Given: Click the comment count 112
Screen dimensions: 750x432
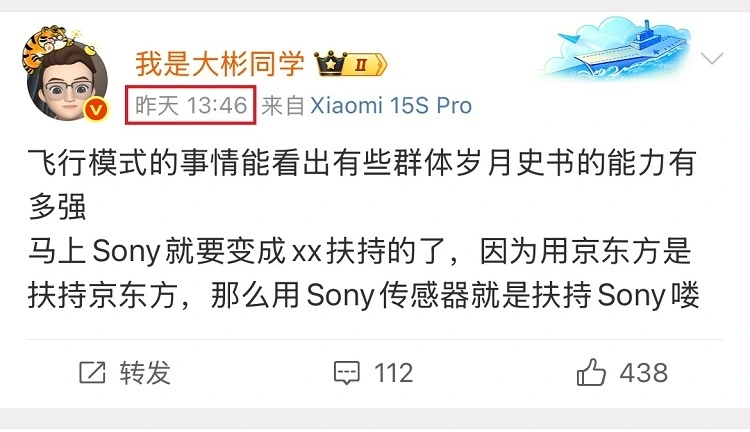Looking at the screenshot, I should point(393,373).
